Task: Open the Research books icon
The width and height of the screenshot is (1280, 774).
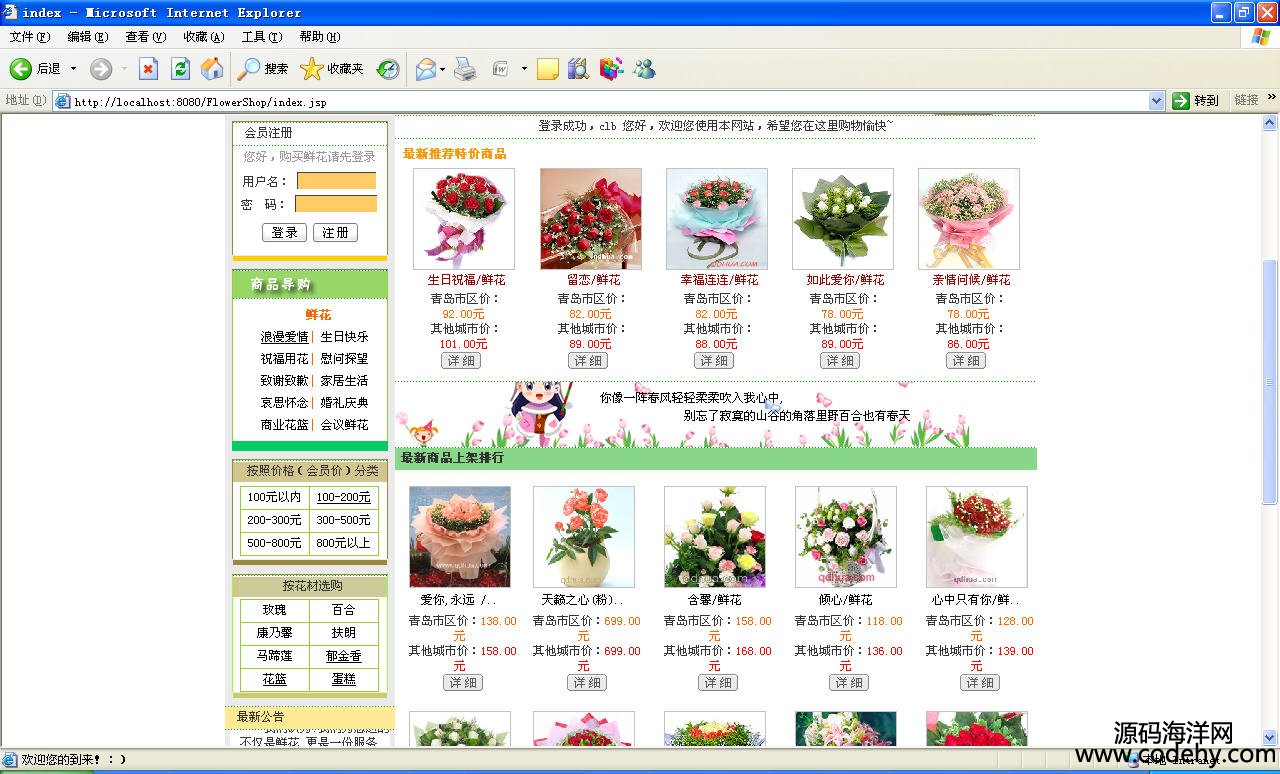Action: tap(578, 68)
